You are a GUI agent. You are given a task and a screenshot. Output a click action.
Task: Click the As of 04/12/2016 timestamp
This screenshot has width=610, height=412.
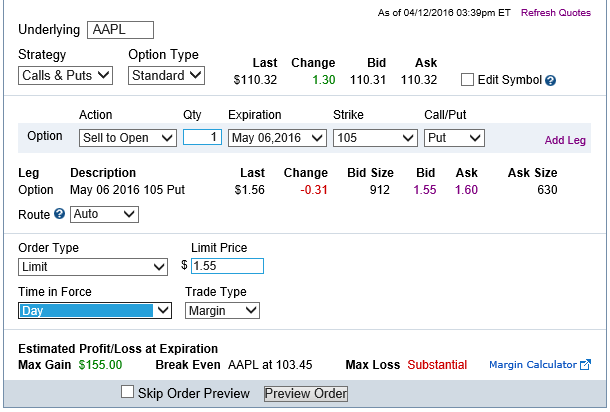[x=444, y=13]
